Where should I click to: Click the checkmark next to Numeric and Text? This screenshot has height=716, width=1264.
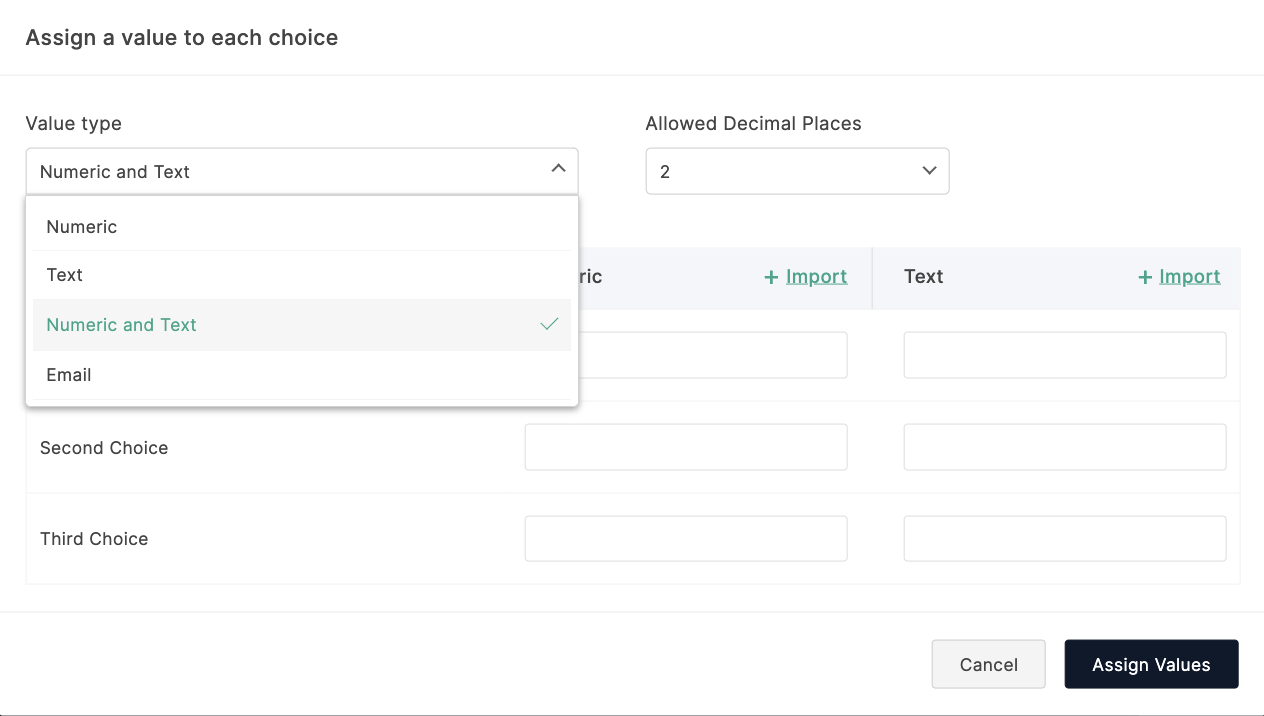pos(549,324)
